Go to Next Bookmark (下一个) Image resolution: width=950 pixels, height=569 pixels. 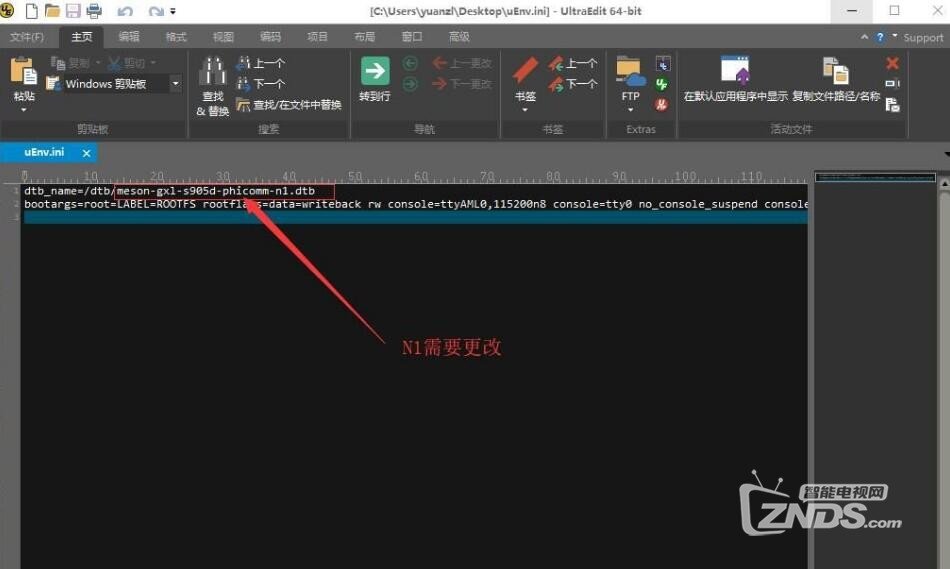573,84
